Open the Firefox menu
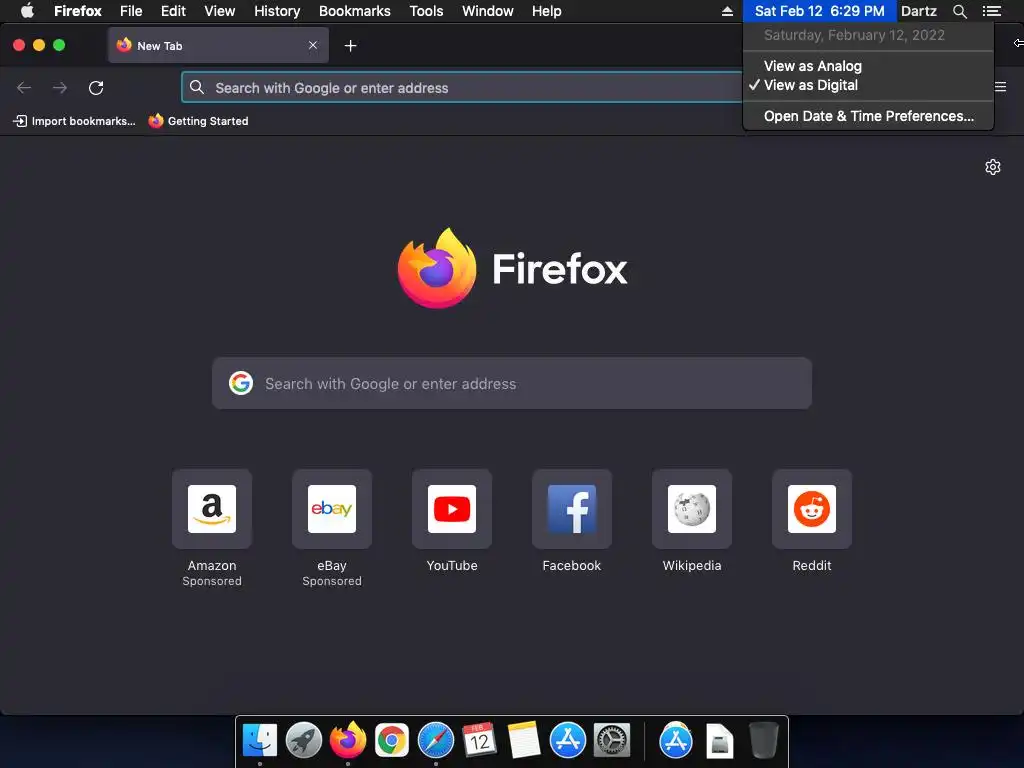 click(x=78, y=11)
